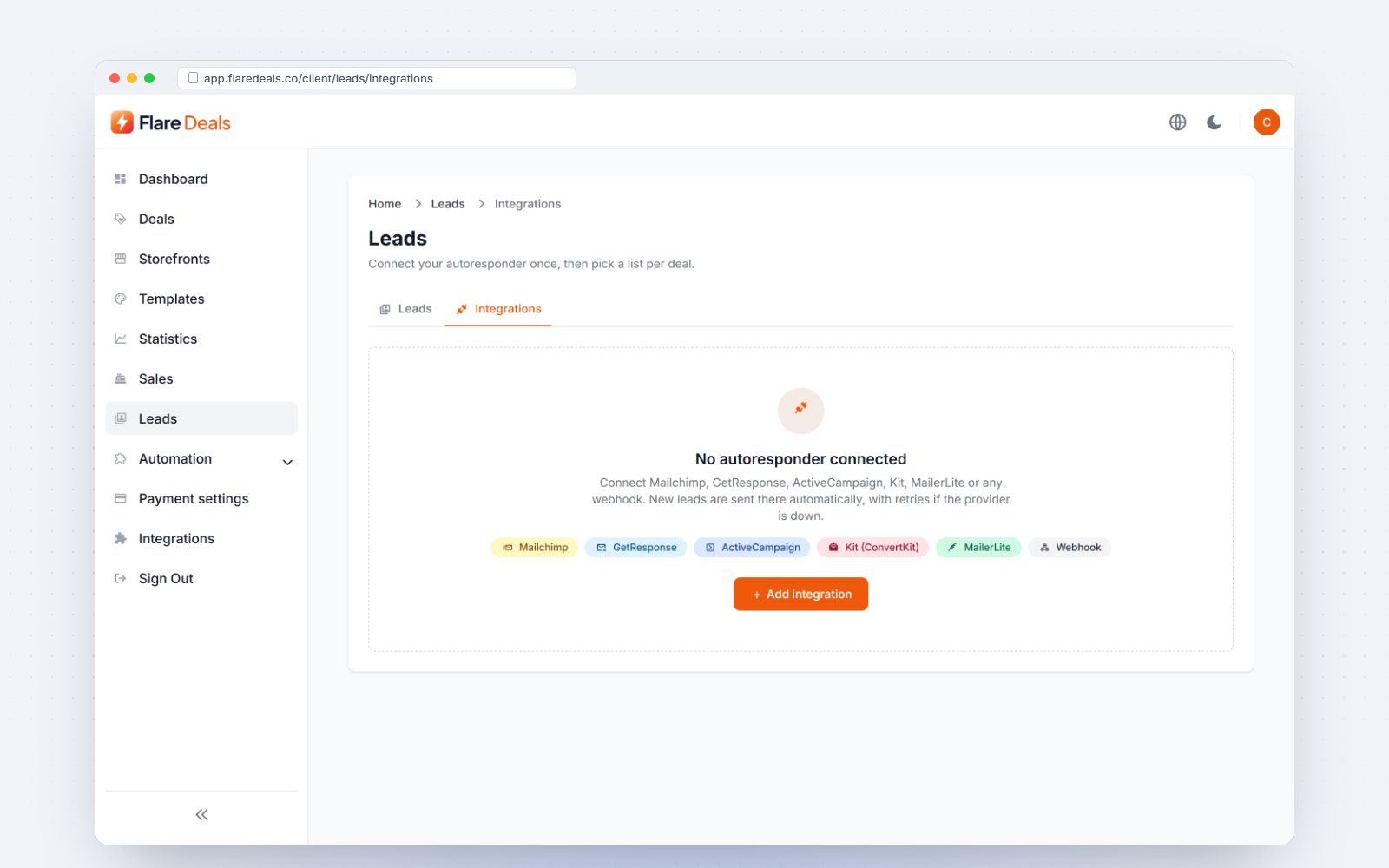Open Integrations sidebar label
Screen dimensions: 1389x868
[x=176, y=538]
